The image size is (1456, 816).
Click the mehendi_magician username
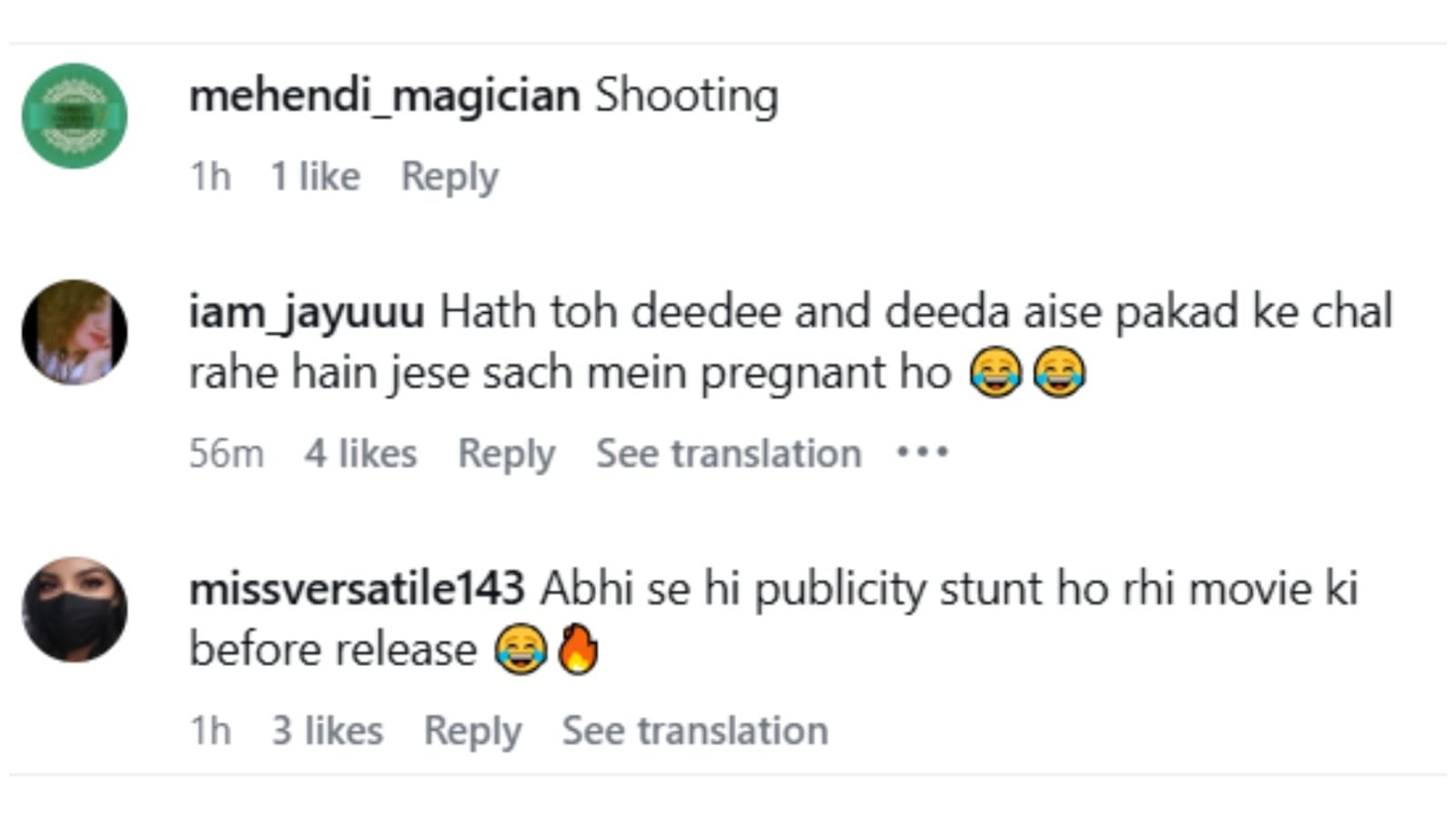coord(384,96)
